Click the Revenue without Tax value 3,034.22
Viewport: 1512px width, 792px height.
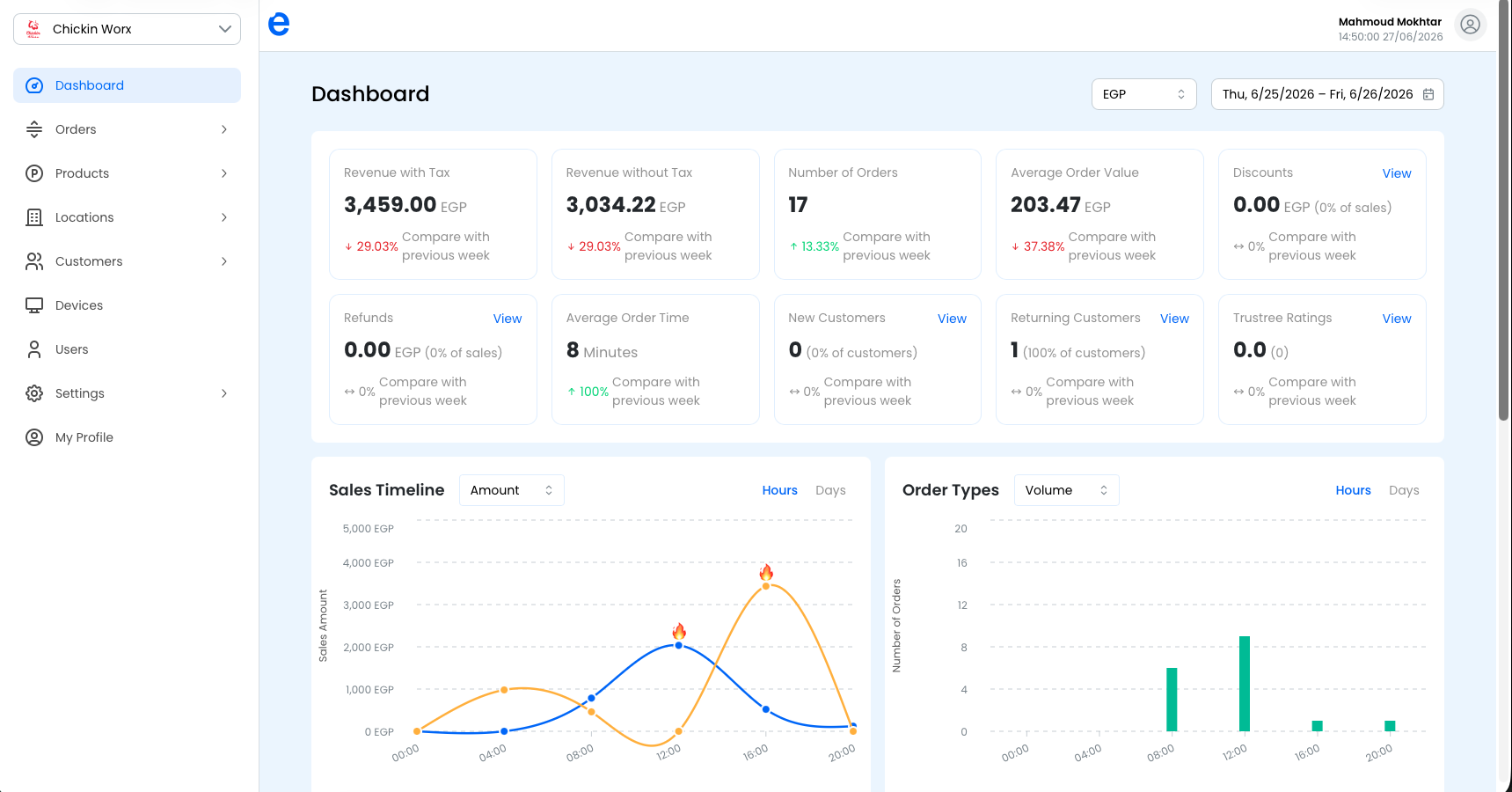click(611, 205)
